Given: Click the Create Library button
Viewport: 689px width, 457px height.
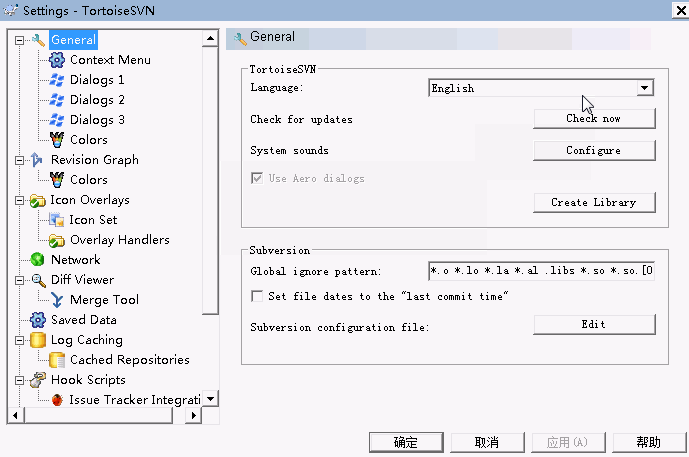Looking at the screenshot, I should 594,202.
